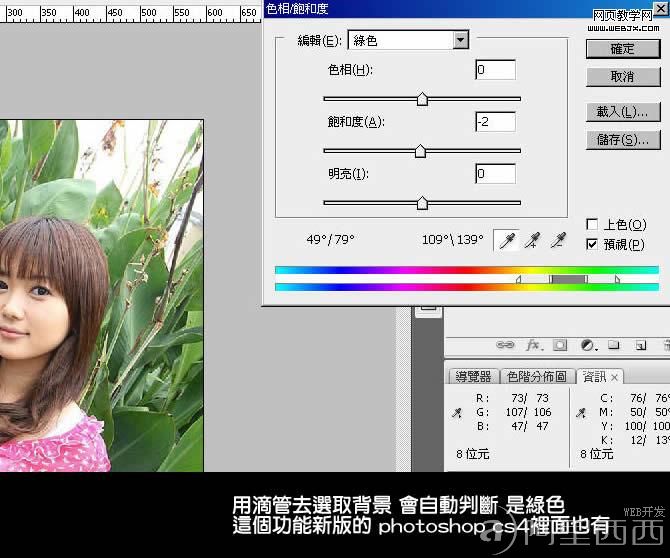
Task: Switch to the 導覽器 navigator tab
Action: 473,377
